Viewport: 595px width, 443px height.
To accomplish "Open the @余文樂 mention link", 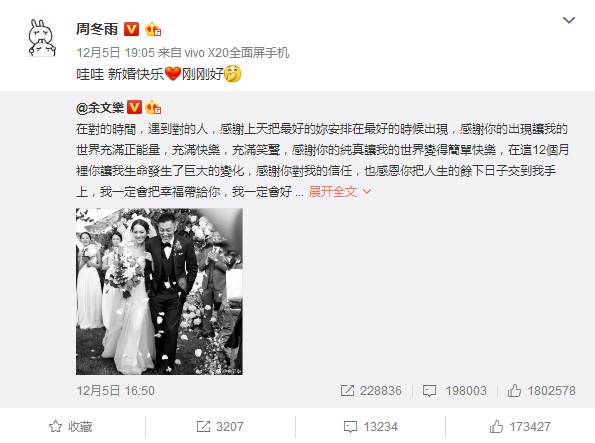I will point(100,108).
